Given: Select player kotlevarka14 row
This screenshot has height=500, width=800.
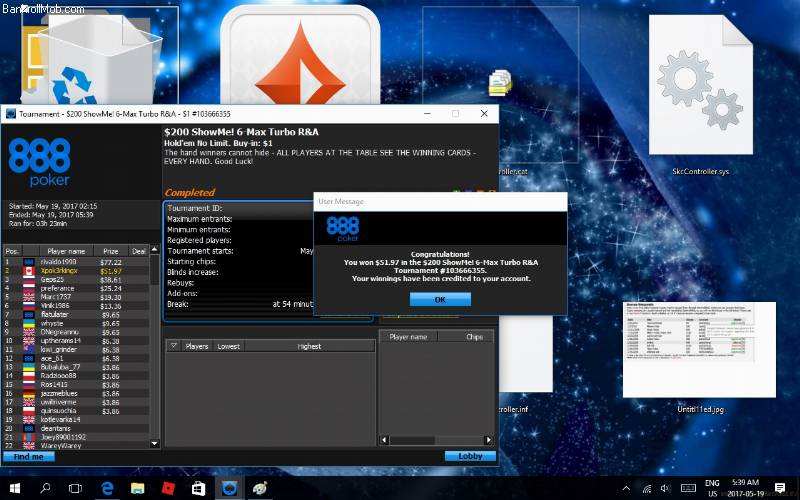Looking at the screenshot, I should coord(77,419).
